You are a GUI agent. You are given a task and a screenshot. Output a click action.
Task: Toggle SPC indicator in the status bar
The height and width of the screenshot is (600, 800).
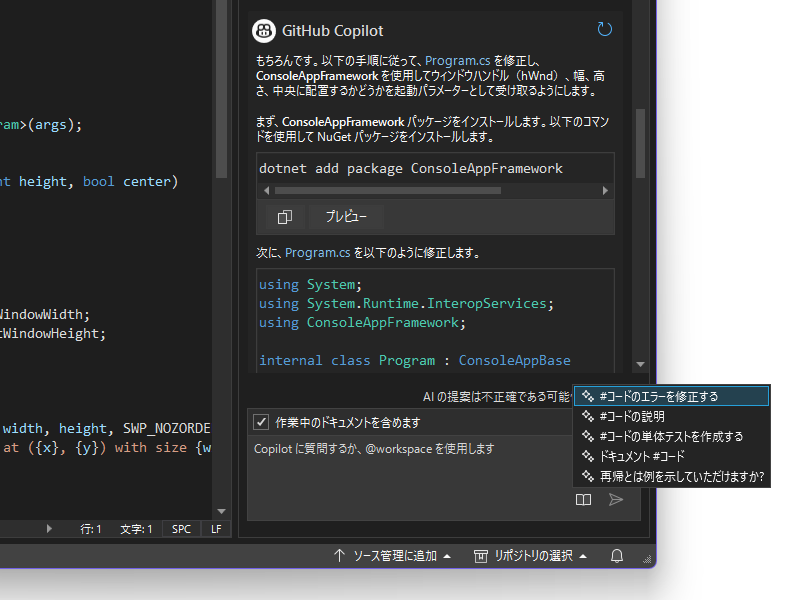click(x=181, y=528)
